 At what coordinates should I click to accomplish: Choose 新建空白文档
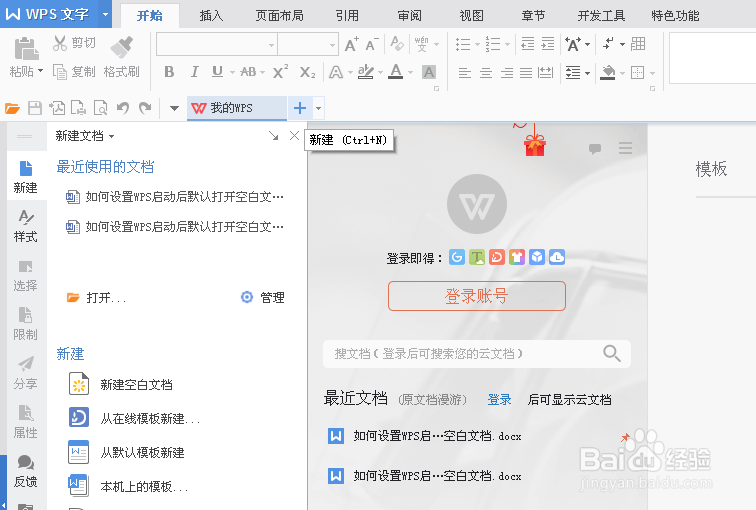[121, 384]
